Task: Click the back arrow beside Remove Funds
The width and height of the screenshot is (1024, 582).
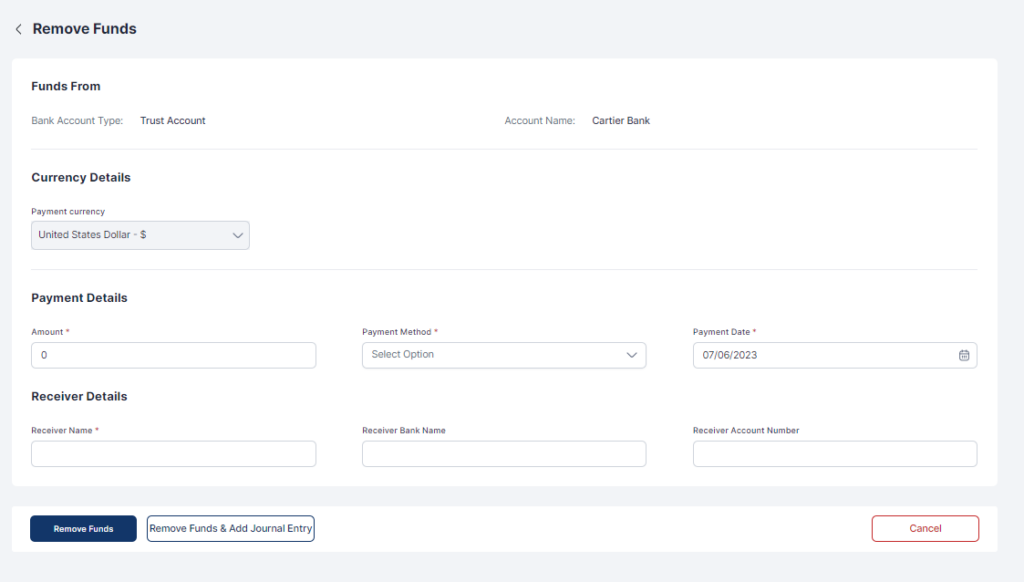Action: (x=18, y=29)
